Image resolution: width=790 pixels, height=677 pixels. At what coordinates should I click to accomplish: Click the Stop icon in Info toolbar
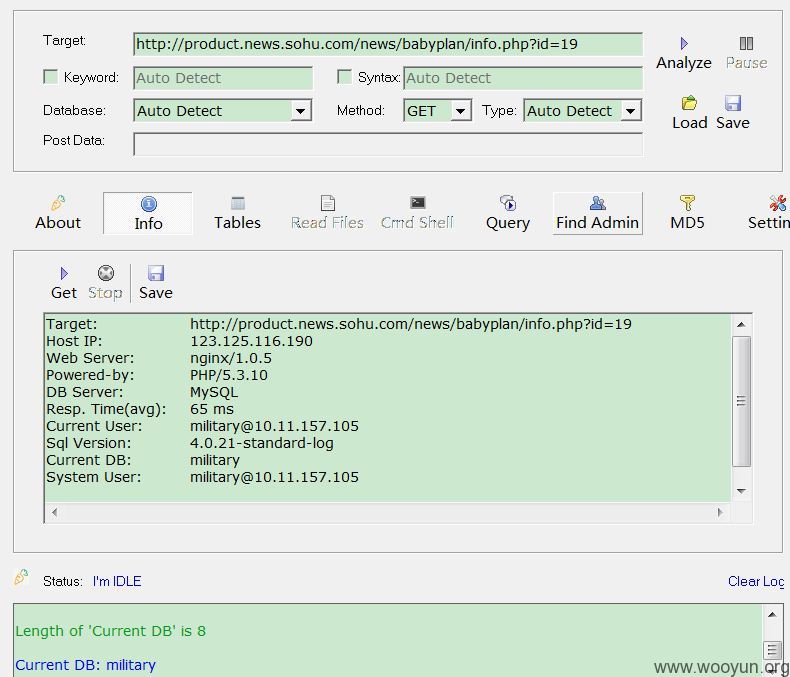coord(106,273)
